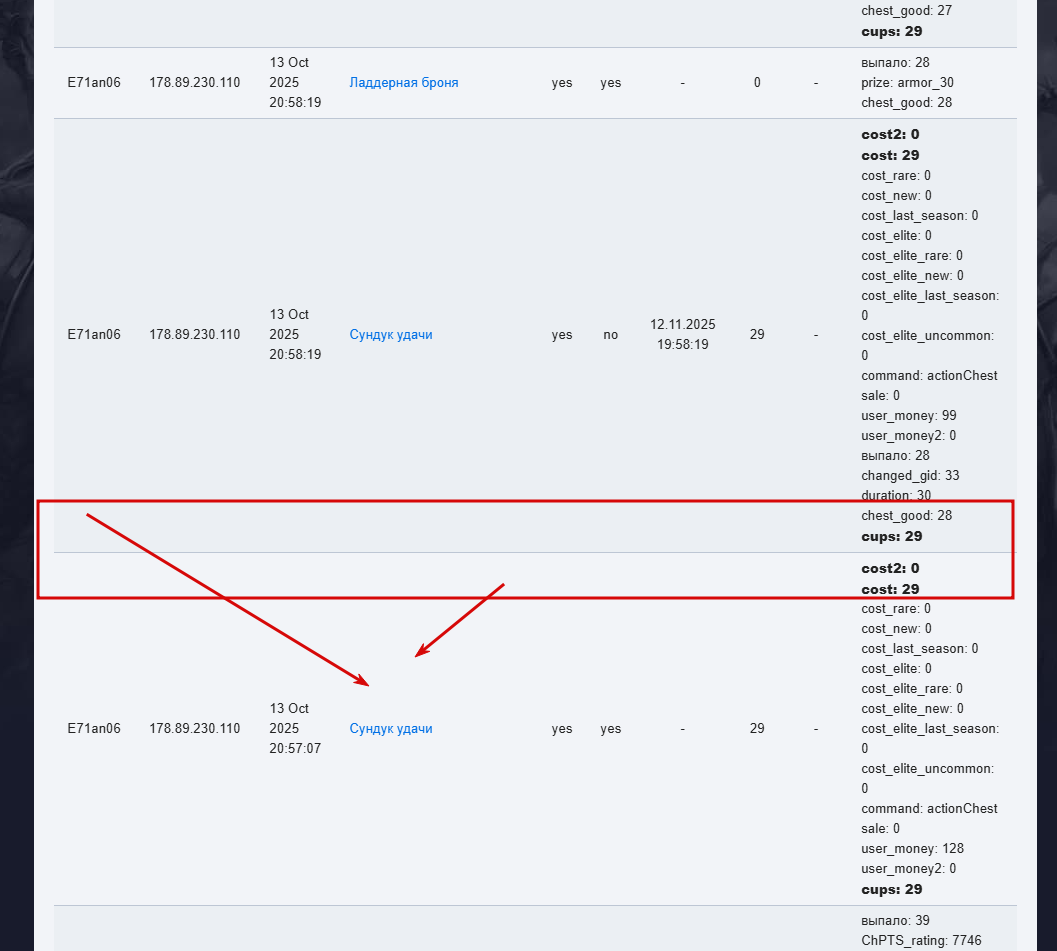Viewport: 1057px width, 951px height.
Task: Click the IP address in the 20:57:07 row
Action: (x=194, y=729)
